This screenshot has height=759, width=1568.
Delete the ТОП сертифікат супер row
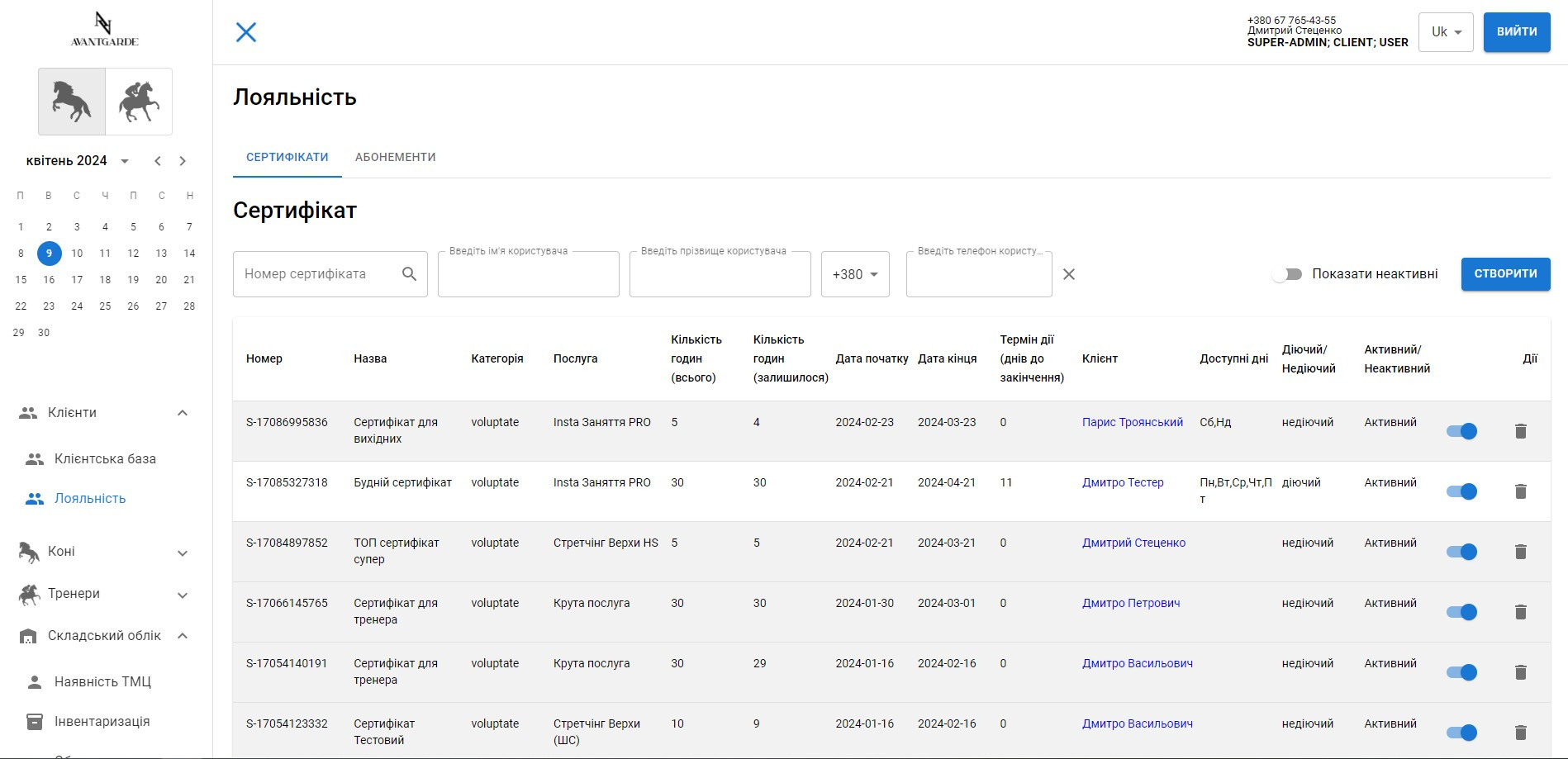(1520, 552)
